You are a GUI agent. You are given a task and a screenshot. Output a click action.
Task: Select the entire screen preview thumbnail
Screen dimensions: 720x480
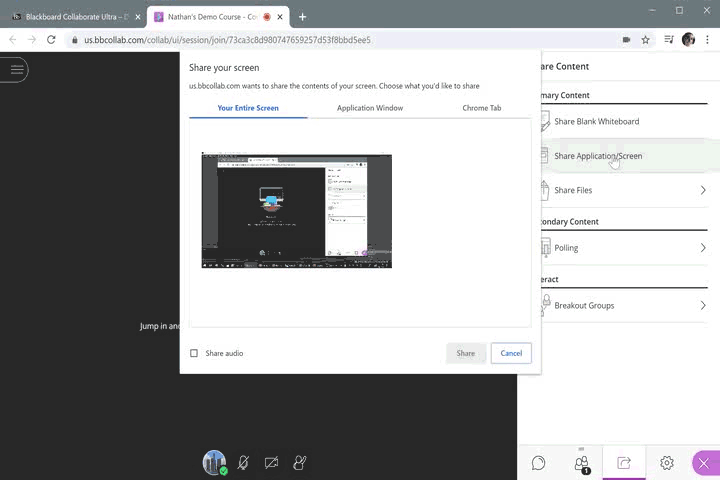coord(297,210)
